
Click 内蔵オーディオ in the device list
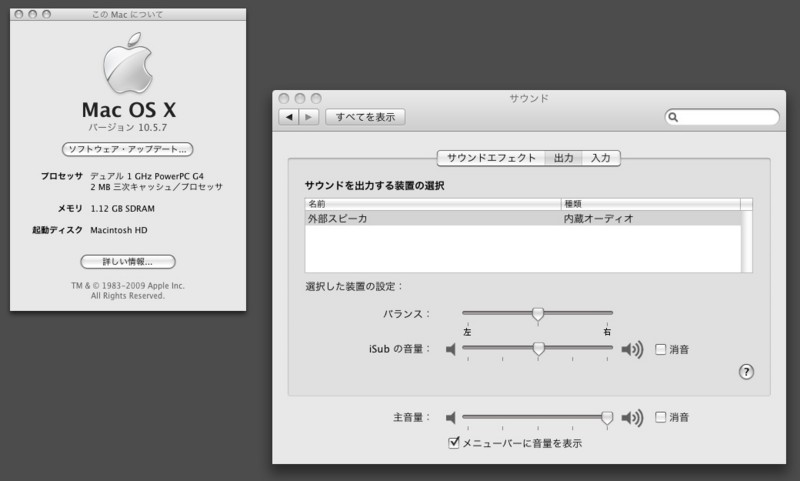[598, 218]
